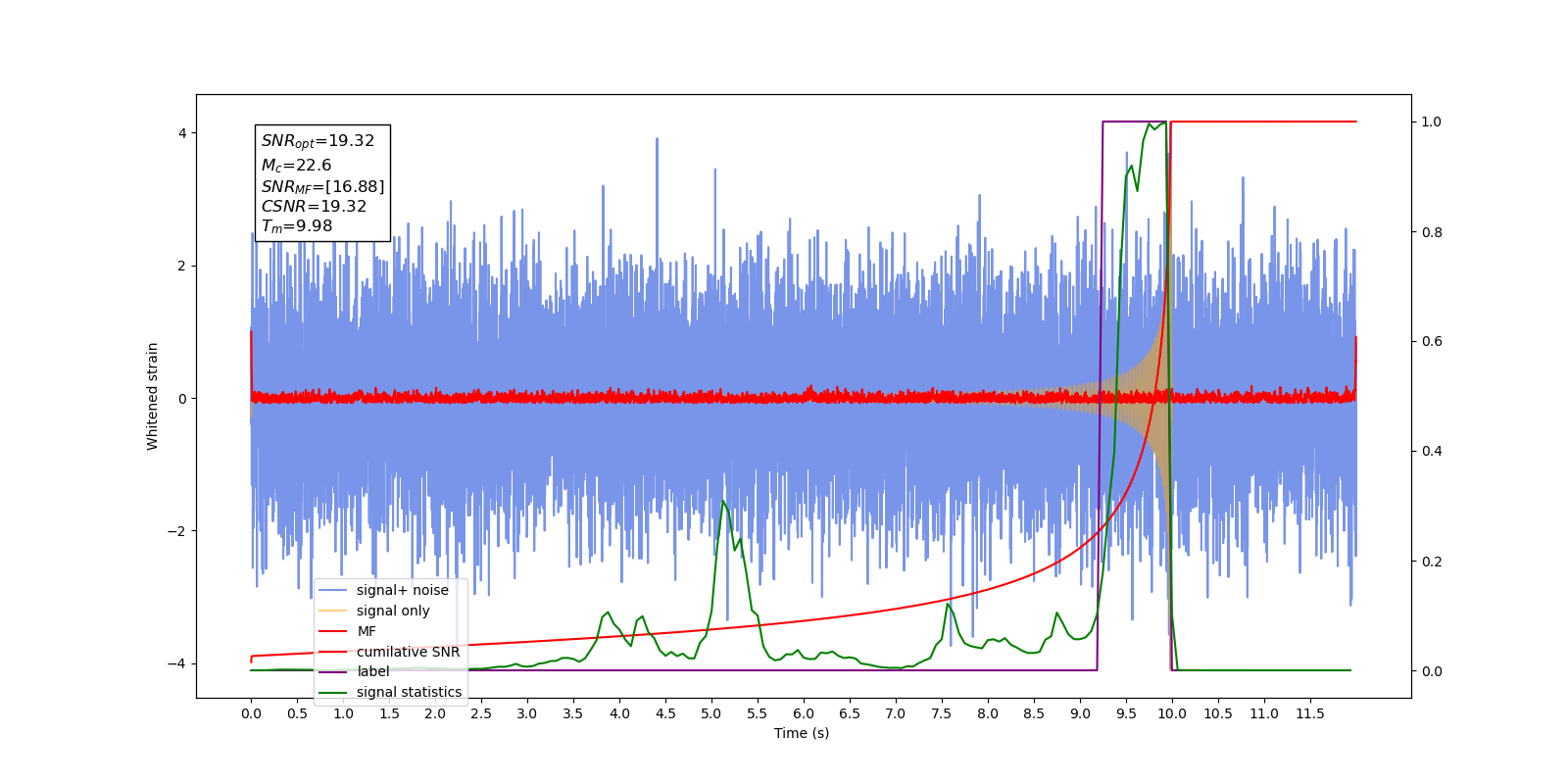1568x784 pixels.
Task: Click the green legend line swatch for signal statistics
Action: point(333,692)
